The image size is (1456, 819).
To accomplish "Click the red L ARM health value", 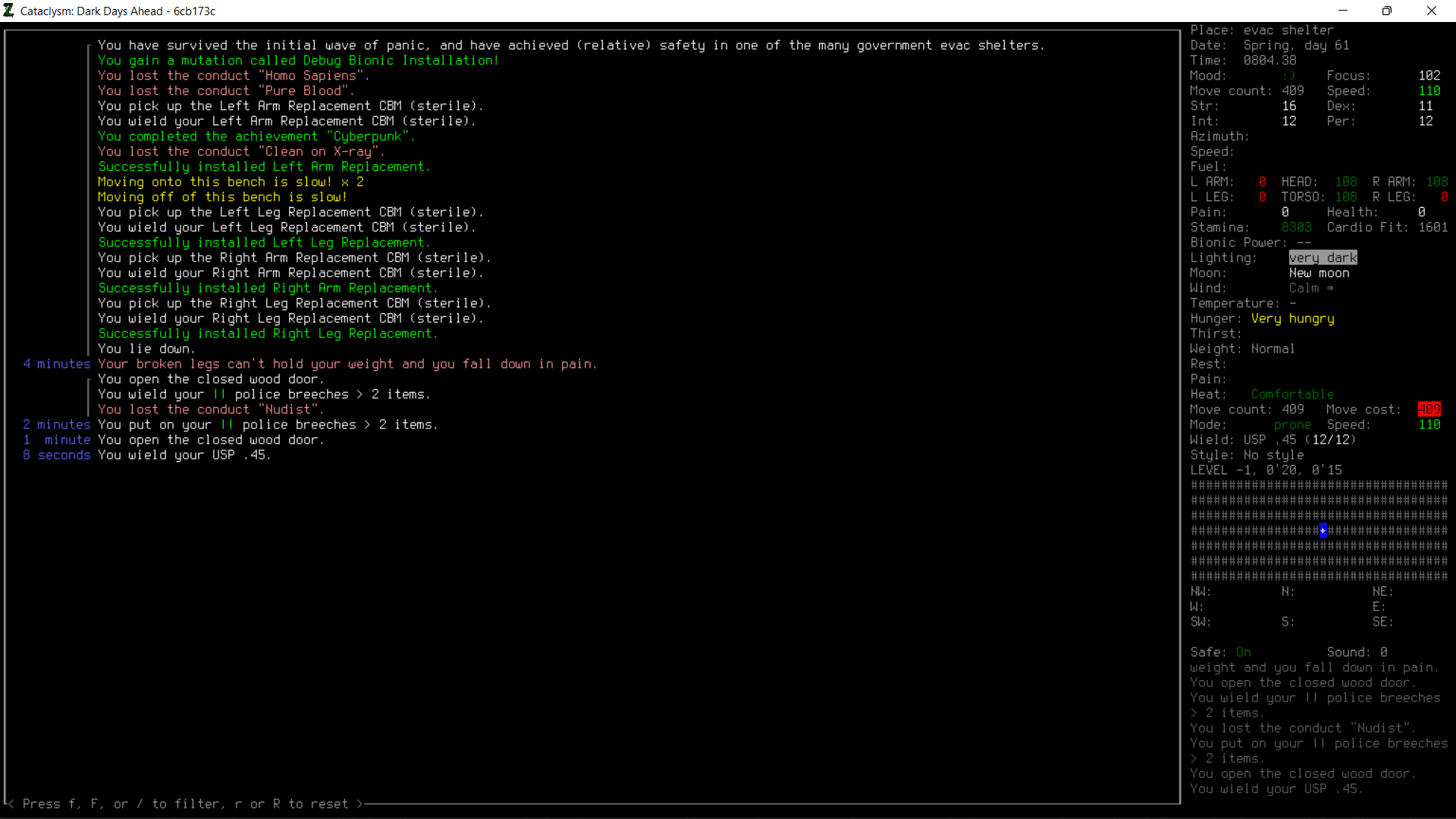I will click(1263, 182).
